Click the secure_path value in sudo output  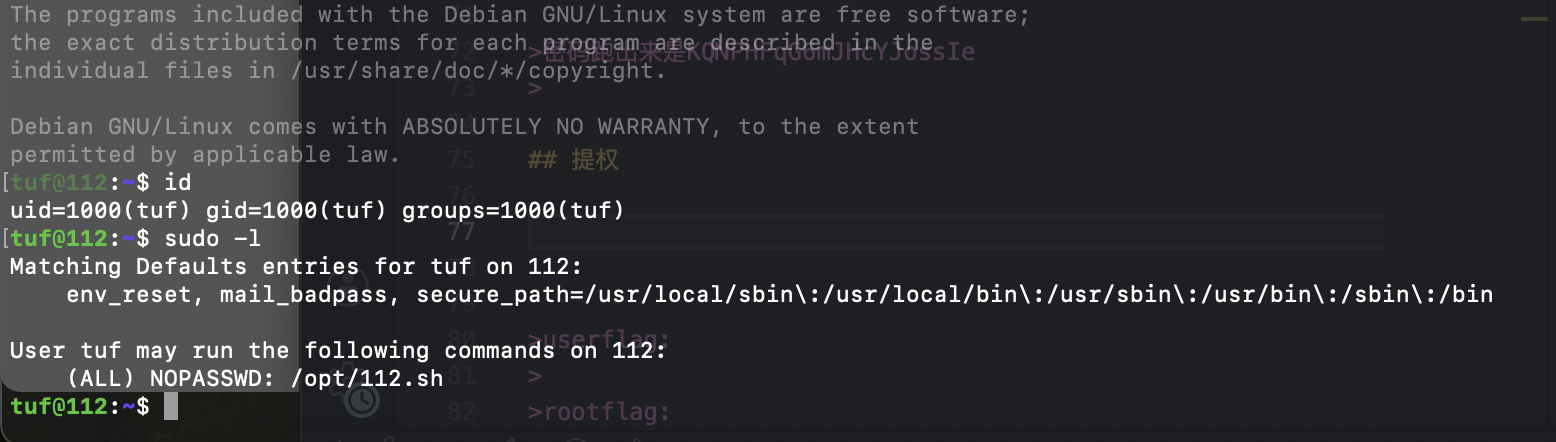(x=954, y=295)
